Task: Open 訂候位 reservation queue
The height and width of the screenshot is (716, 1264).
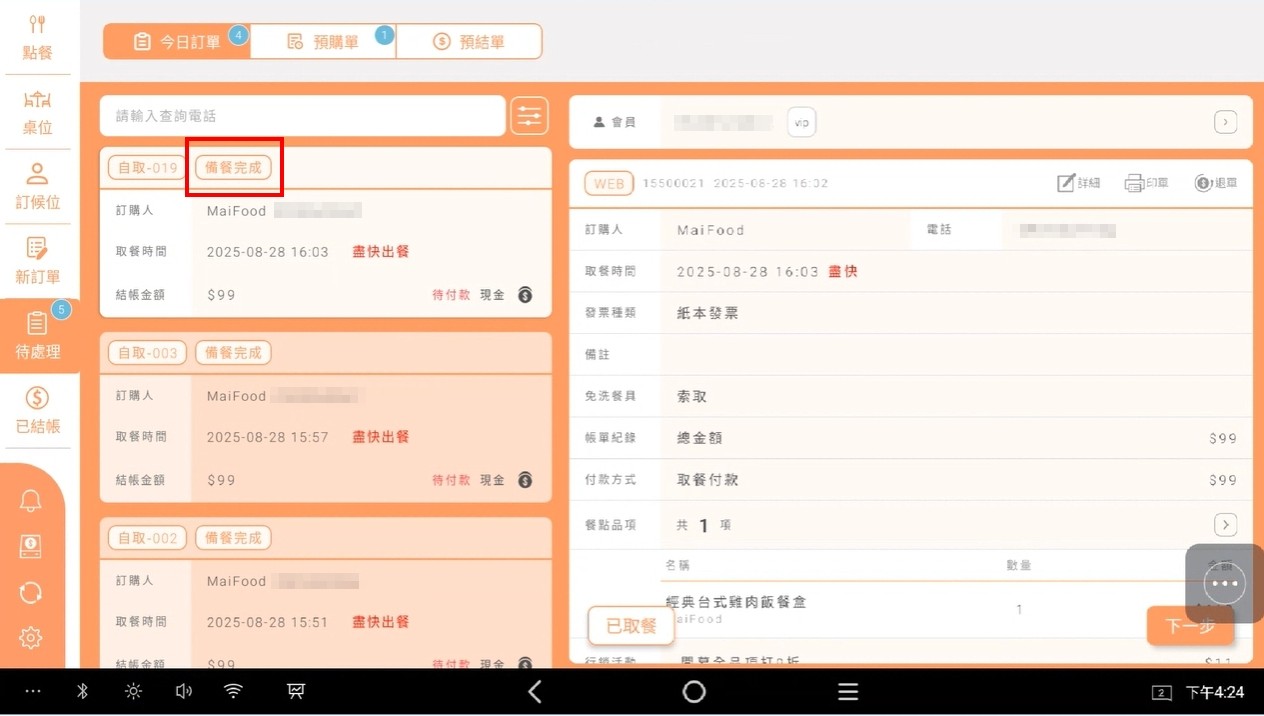Action: pos(37,186)
